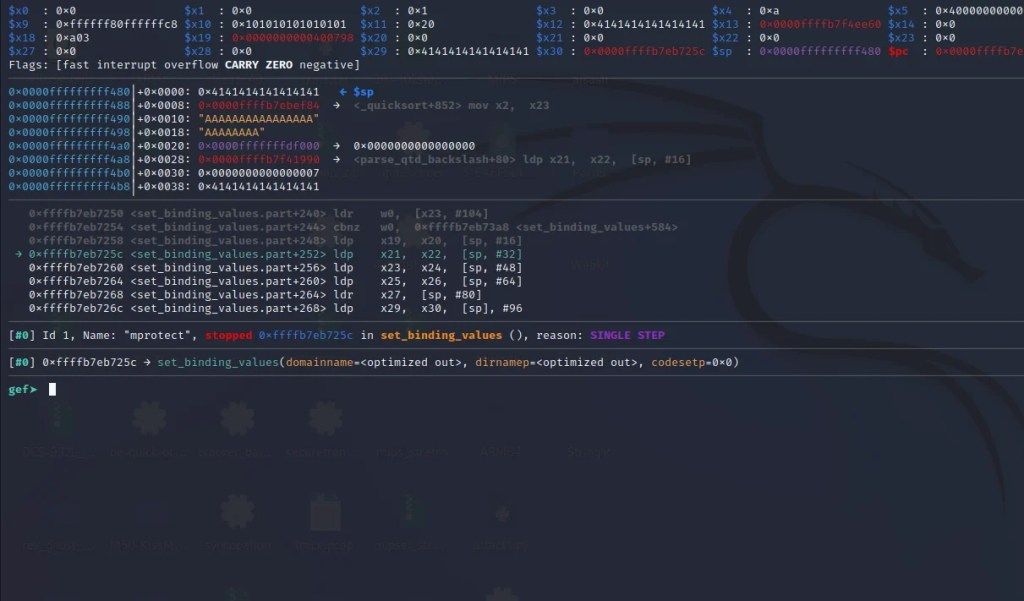
Task: Select the red $pc register label
Action: [898, 52]
